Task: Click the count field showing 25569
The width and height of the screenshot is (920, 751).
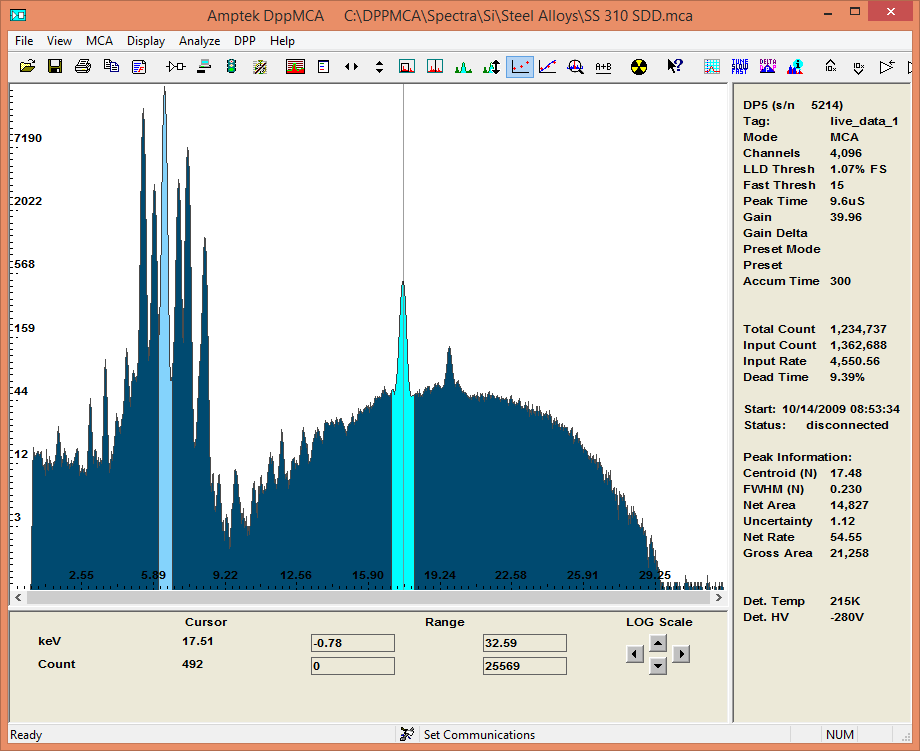Action: (x=525, y=666)
